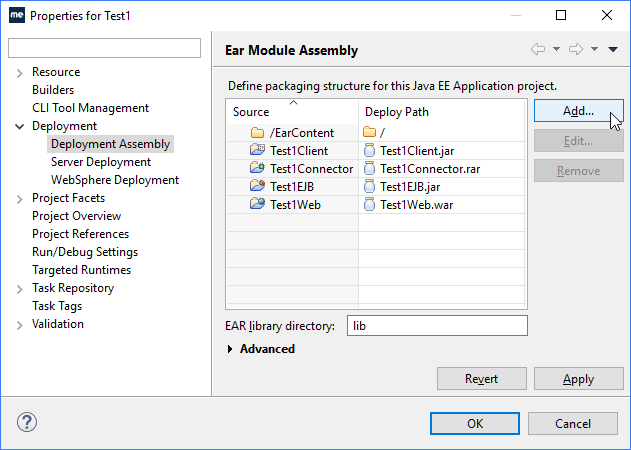Collapse the Deployment tree node

pyautogui.click(x=20, y=126)
